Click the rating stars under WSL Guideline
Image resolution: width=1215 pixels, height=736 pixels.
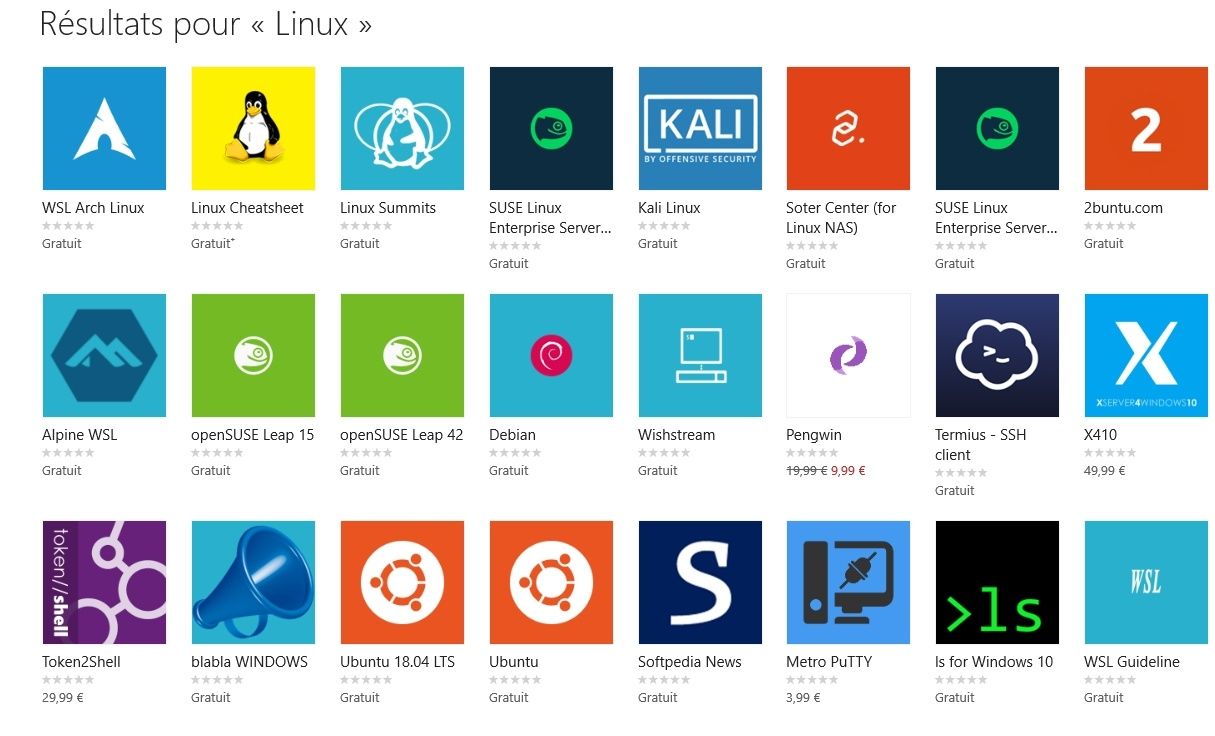tap(1110, 680)
